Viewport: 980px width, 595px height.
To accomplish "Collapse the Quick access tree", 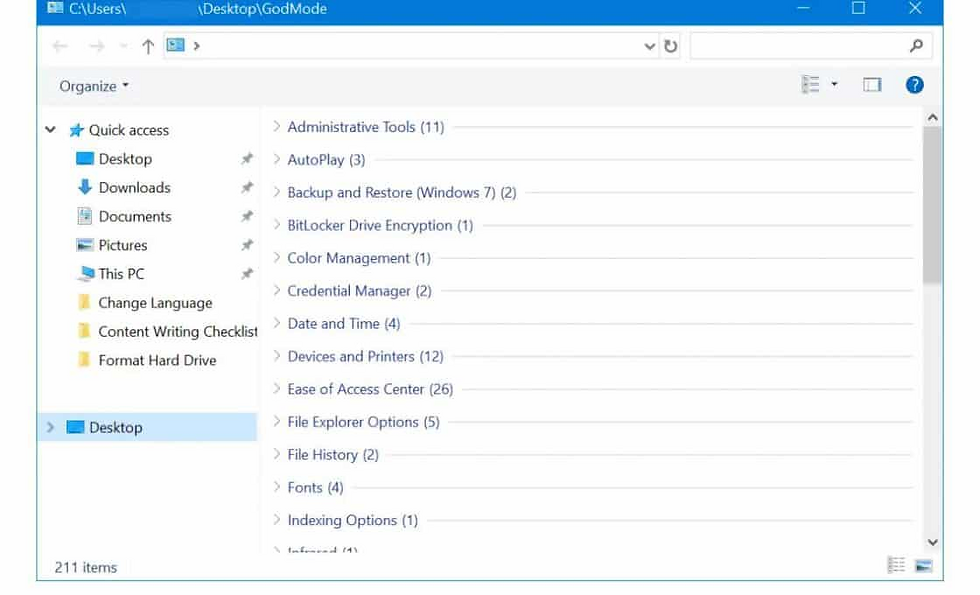I will pos(51,129).
